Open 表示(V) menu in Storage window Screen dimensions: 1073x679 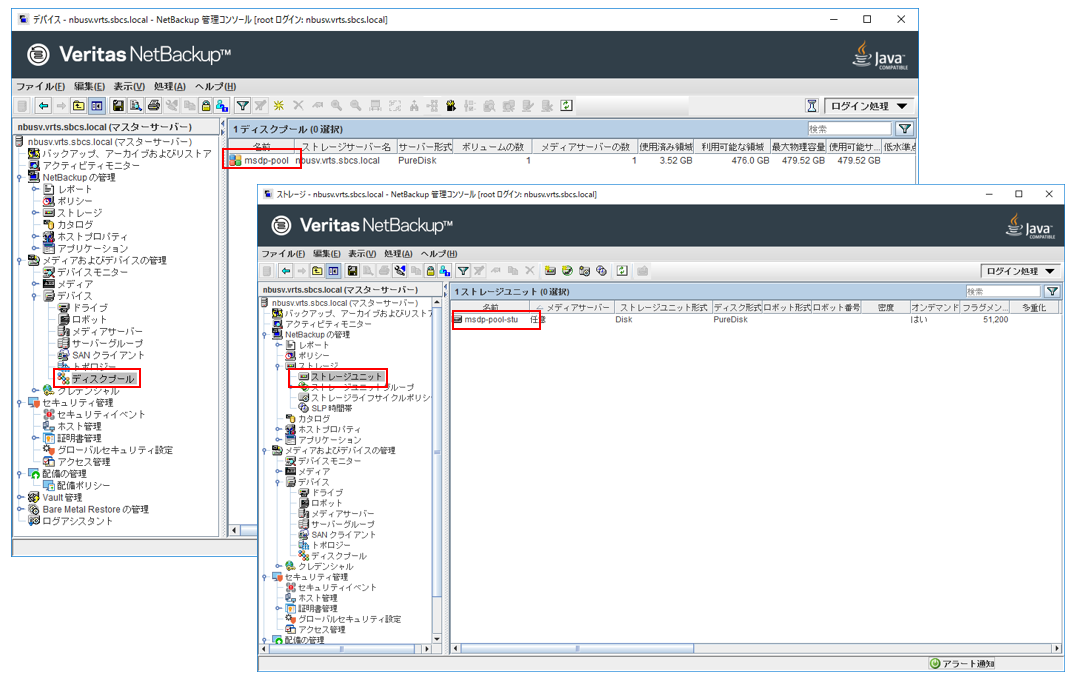(x=361, y=254)
